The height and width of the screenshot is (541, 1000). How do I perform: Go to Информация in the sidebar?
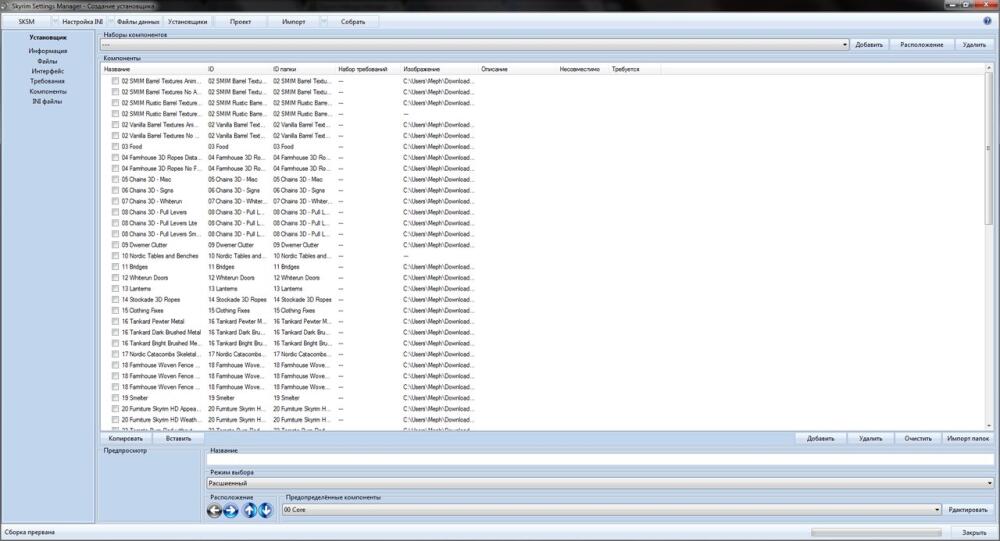[48, 51]
